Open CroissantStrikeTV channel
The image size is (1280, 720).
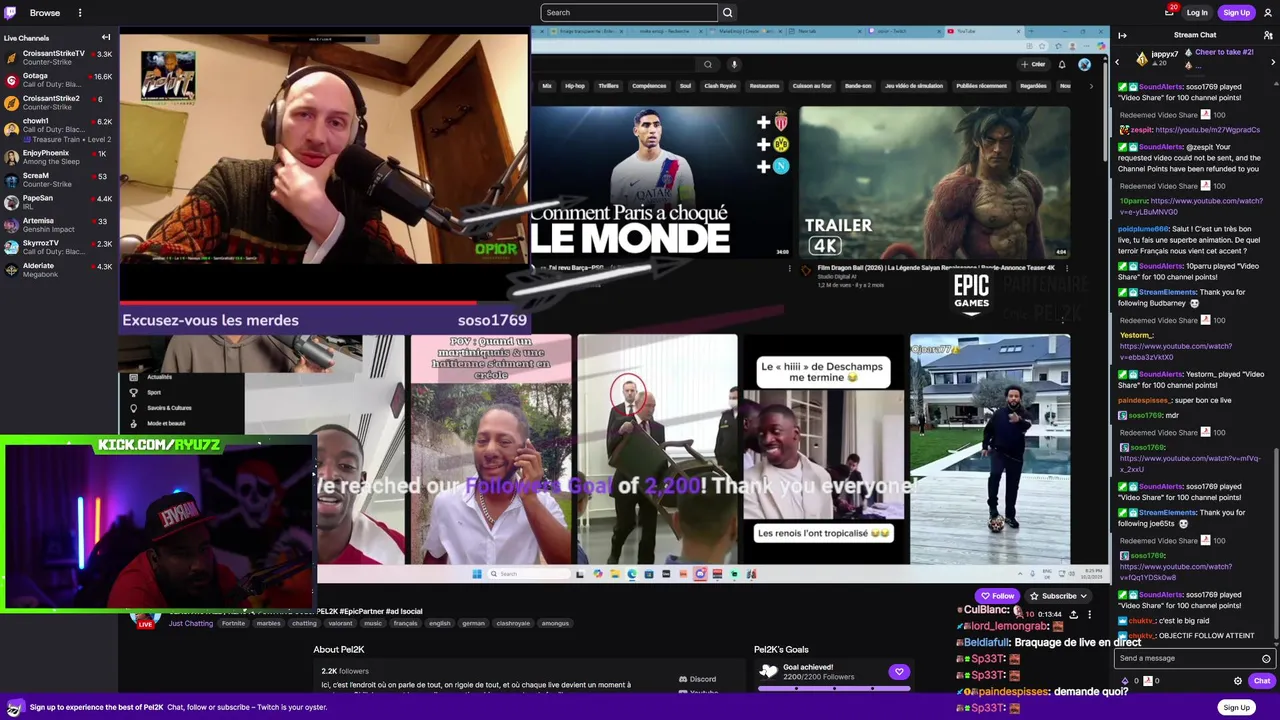tap(59, 58)
